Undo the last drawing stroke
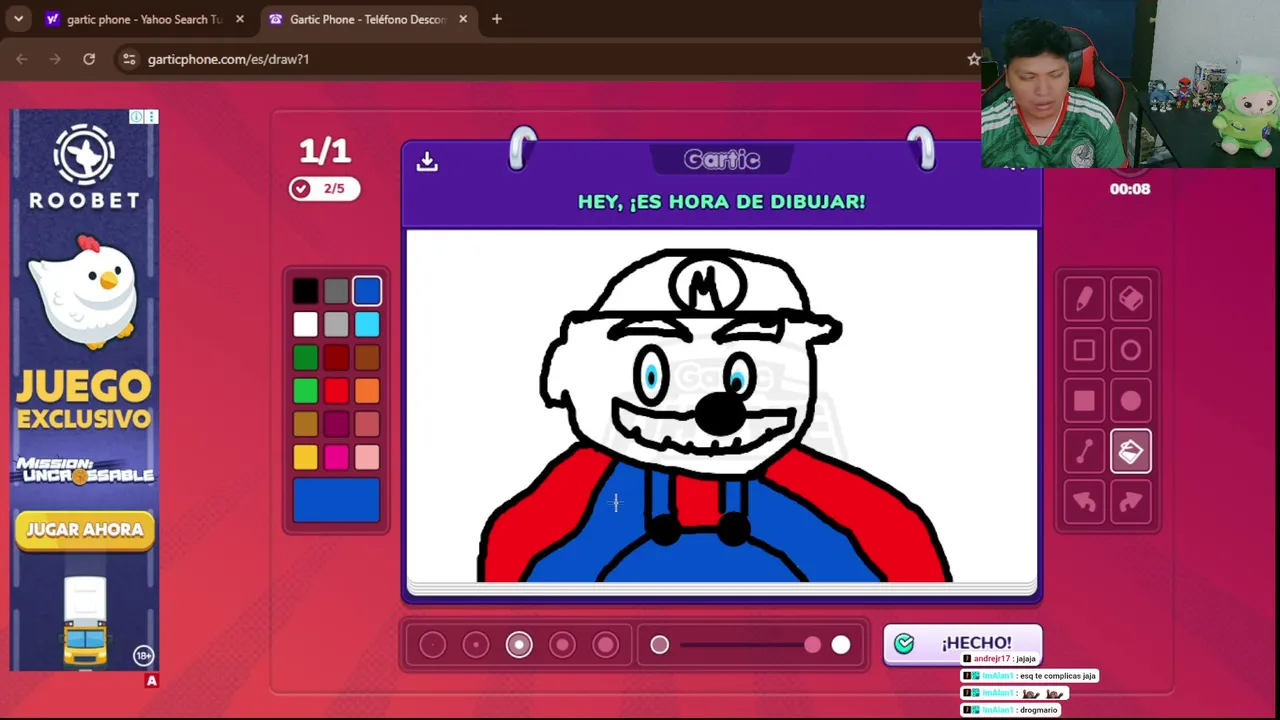Screen dimensions: 1280x720 pyautogui.click(x=1084, y=502)
